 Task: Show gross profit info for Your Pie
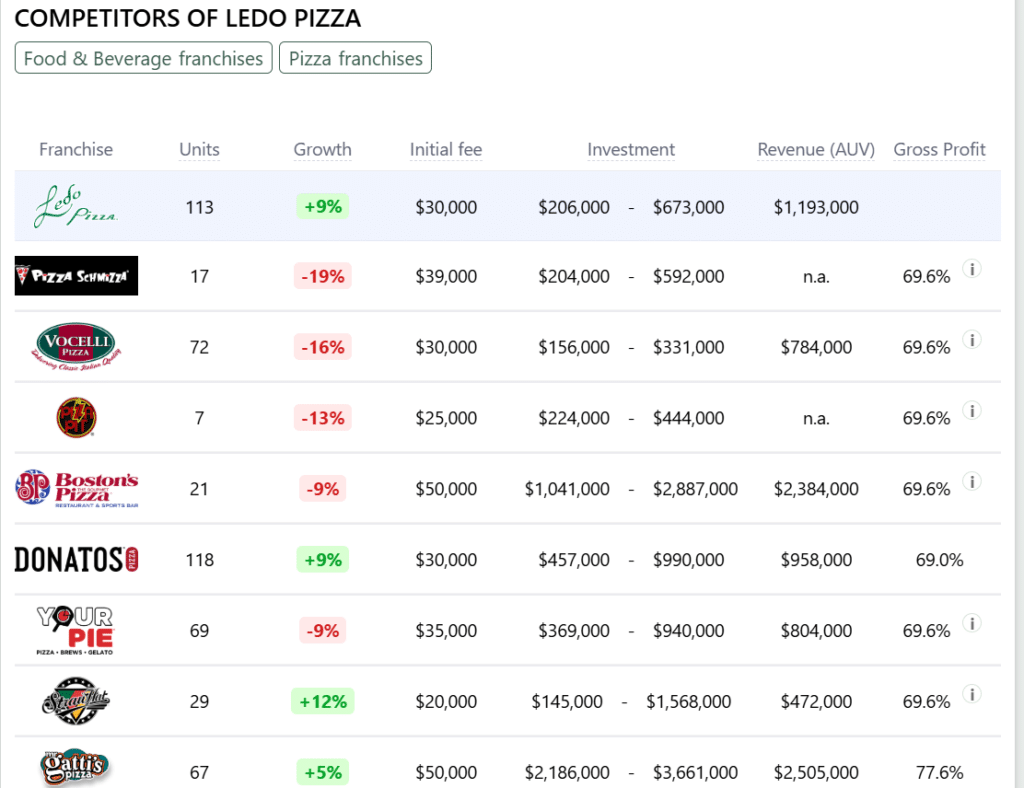970,624
